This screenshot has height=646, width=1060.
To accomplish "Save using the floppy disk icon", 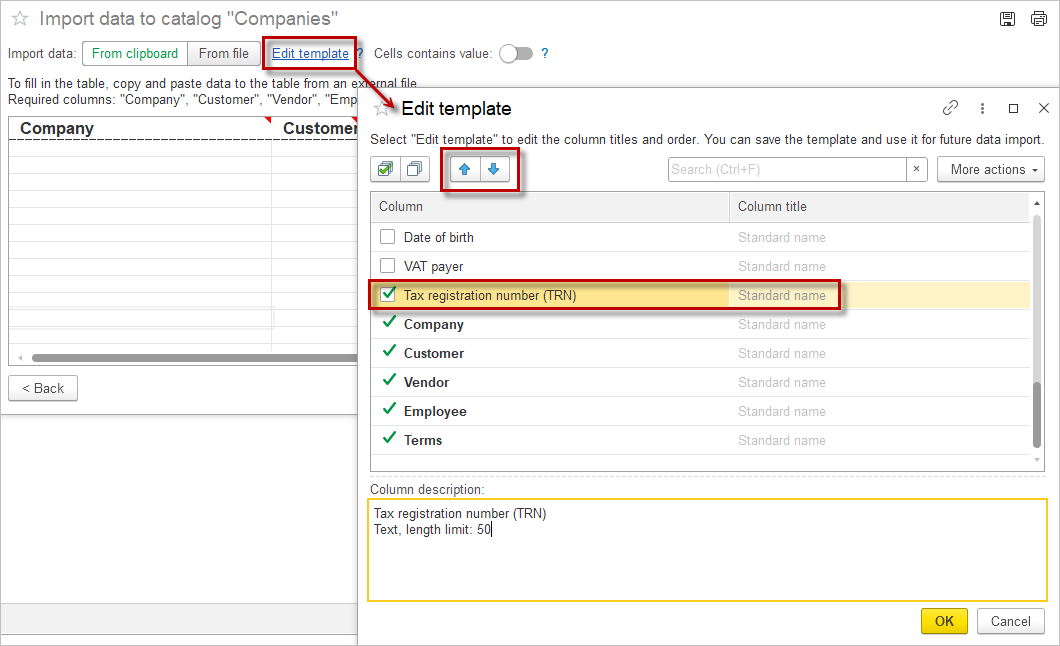I will 1007,18.
